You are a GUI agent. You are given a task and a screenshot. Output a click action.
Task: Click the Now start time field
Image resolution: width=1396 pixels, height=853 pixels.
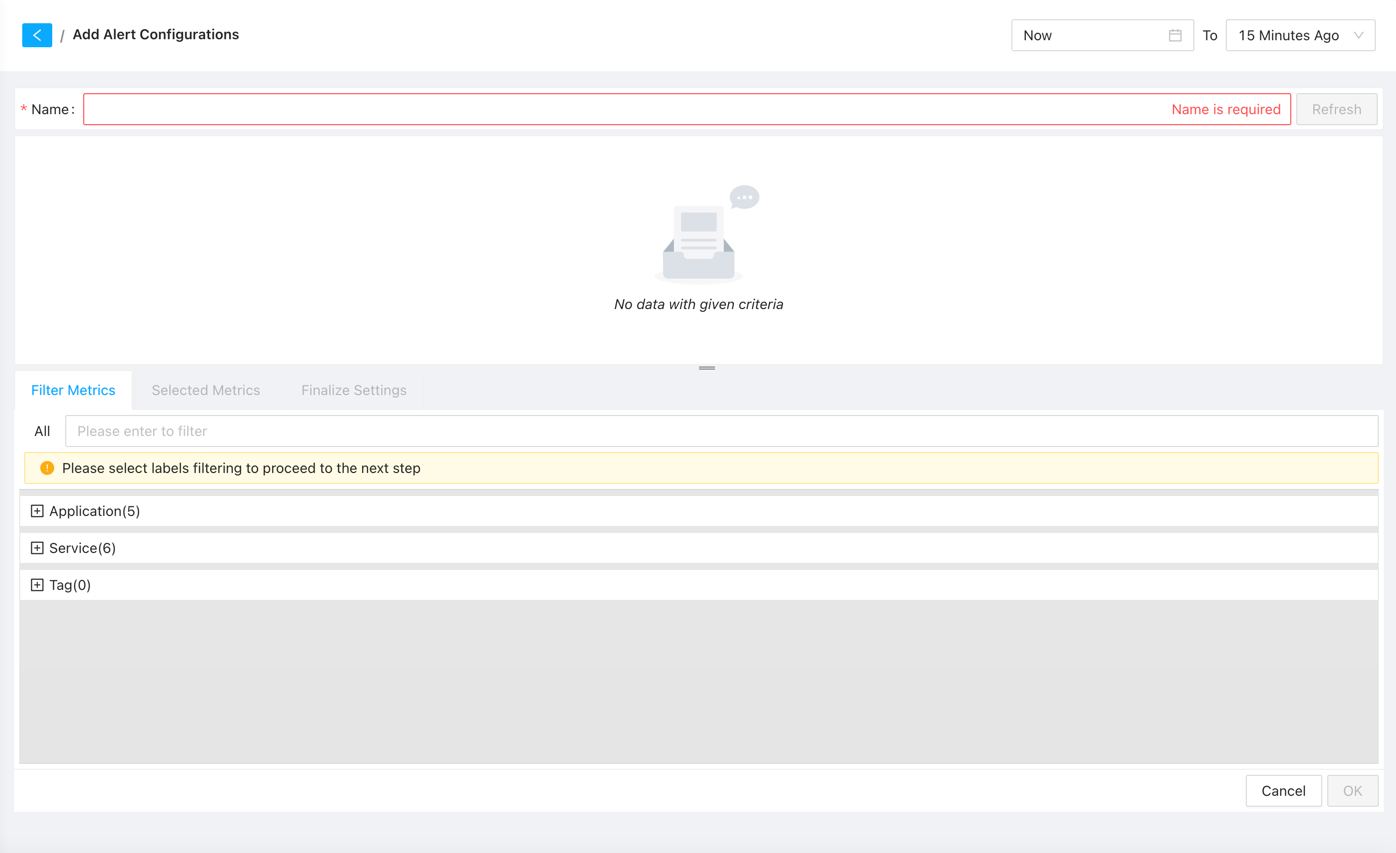point(1090,35)
